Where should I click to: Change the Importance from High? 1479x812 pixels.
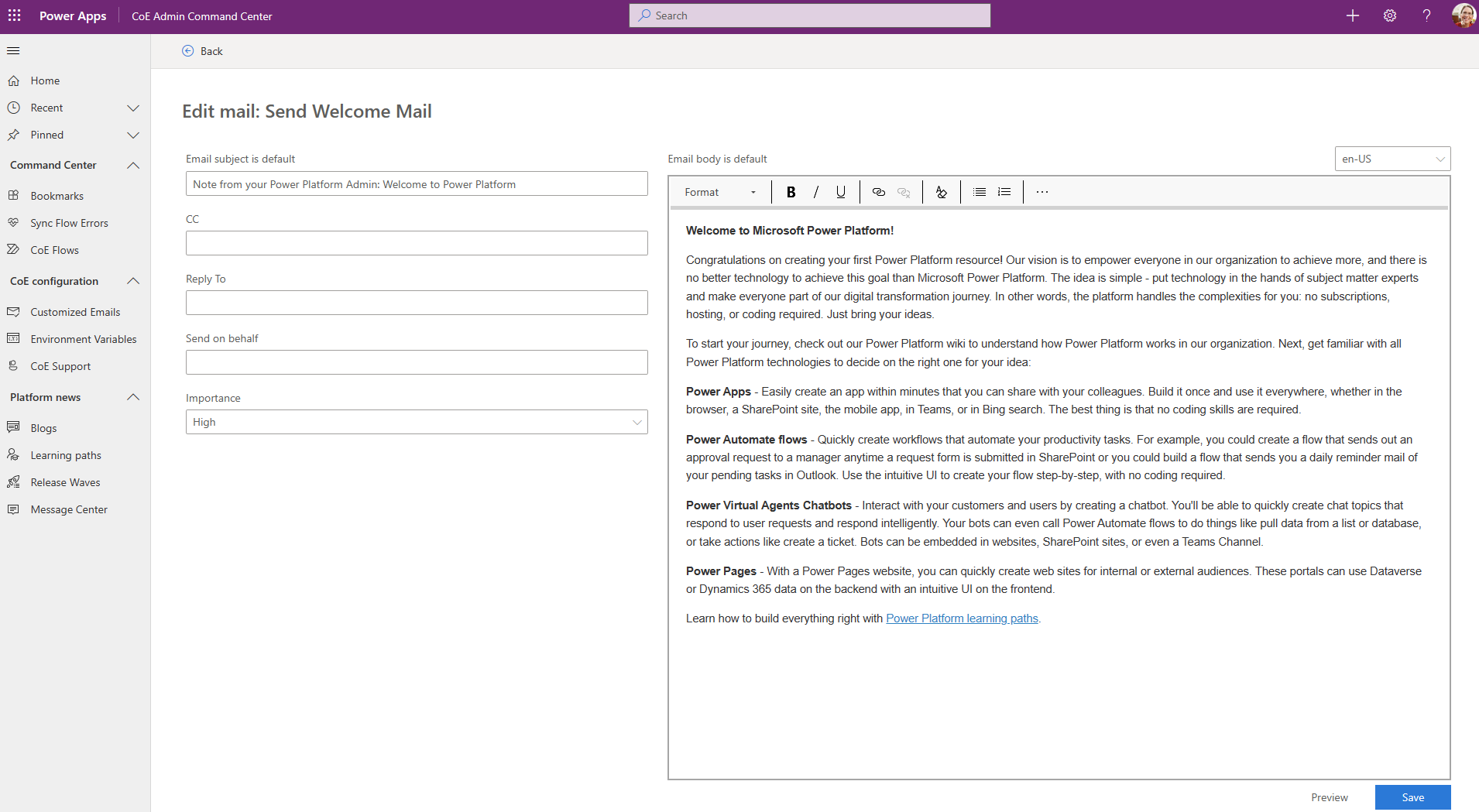(x=417, y=422)
